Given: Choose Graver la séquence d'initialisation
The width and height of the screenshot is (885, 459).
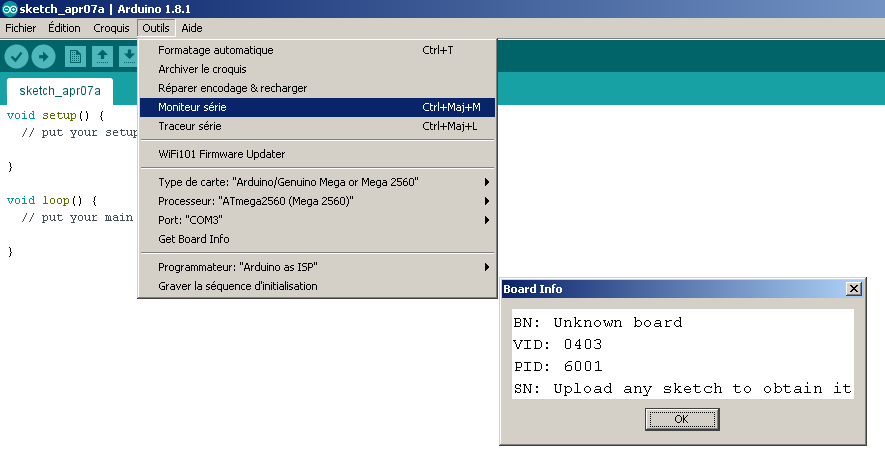Looking at the screenshot, I should pos(317,286).
